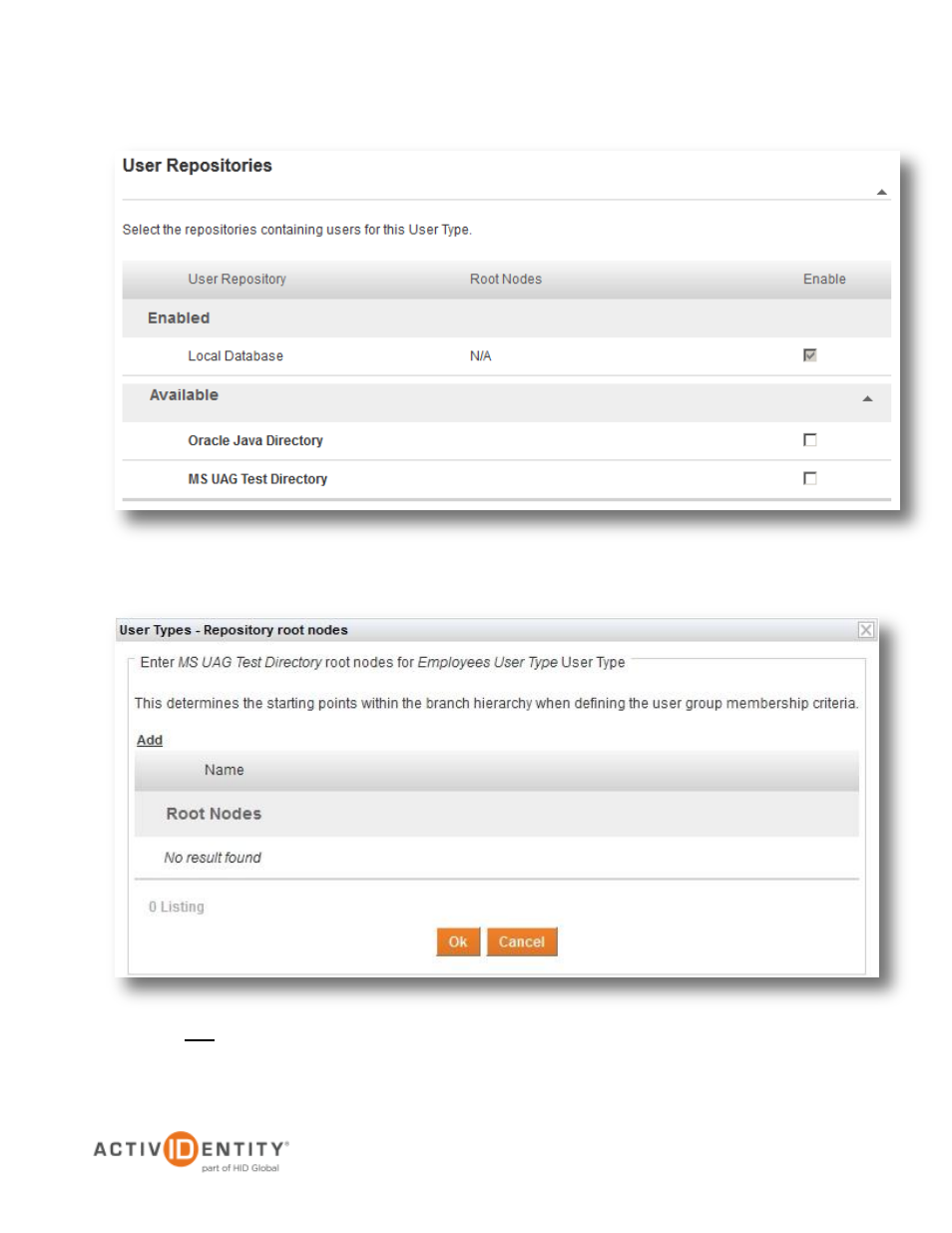The image size is (952, 1233).
Task: Click the Root Nodes group row
Action: tap(497, 814)
